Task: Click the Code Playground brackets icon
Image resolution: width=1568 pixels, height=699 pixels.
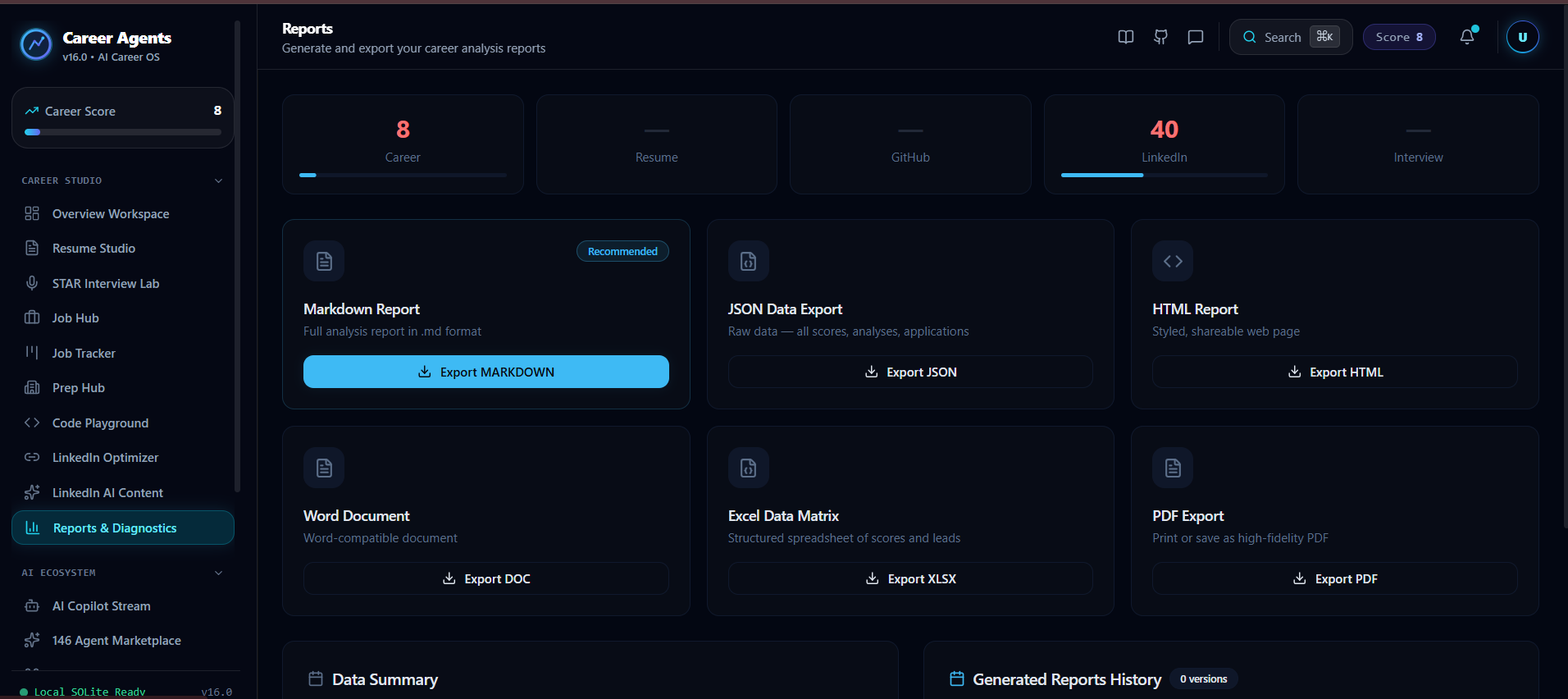Action: coord(32,423)
